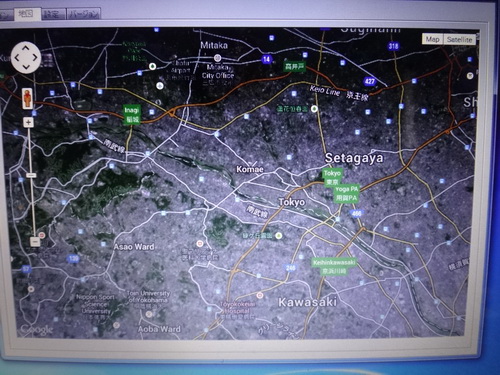Zoom in with the plus button
The image size is (500, 375).
tap(28, 122)
